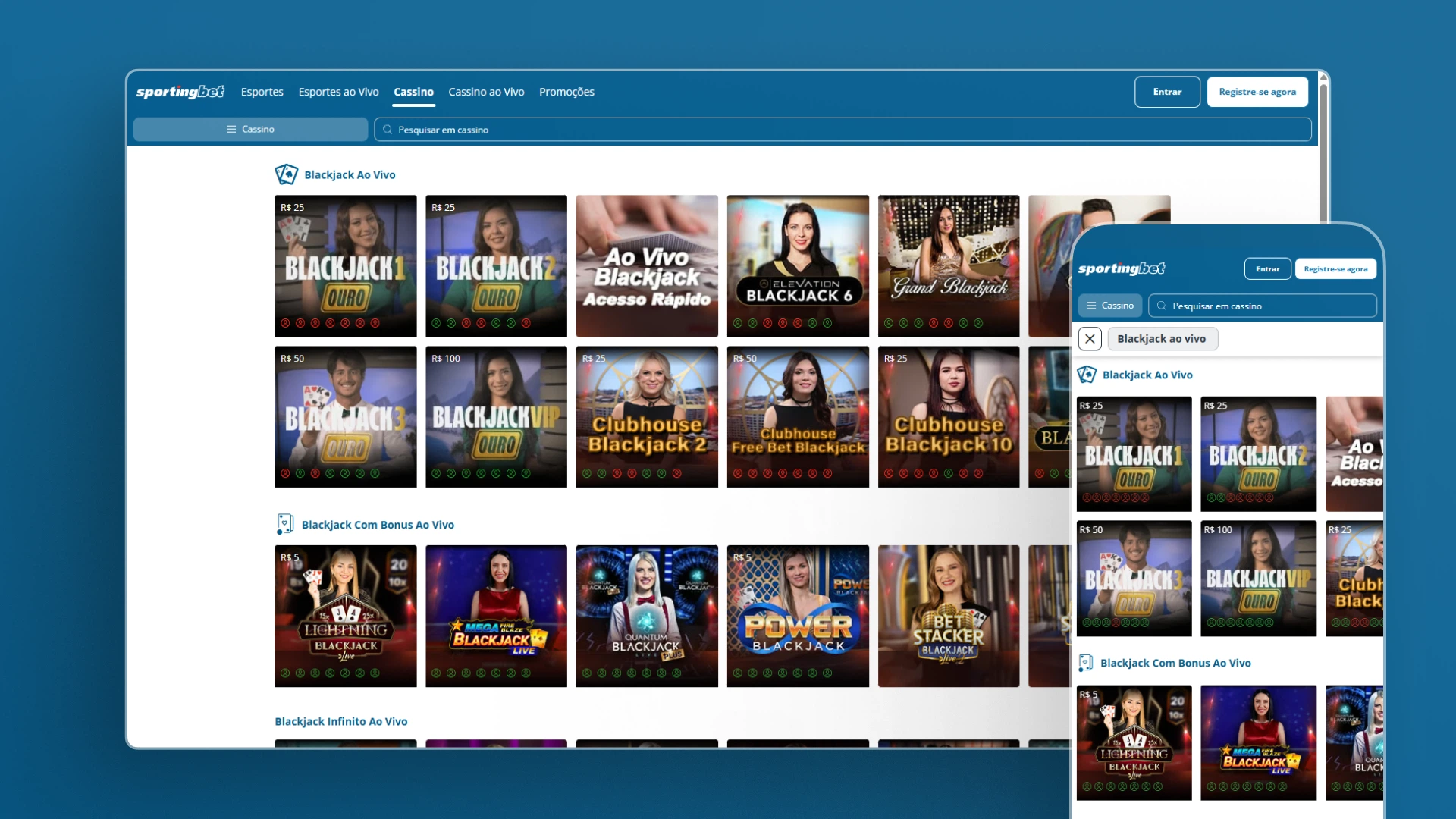Tap Blackjack 3 Ouro game on mobile
Screen dimensions: 1456x819
pos(1134,578)
